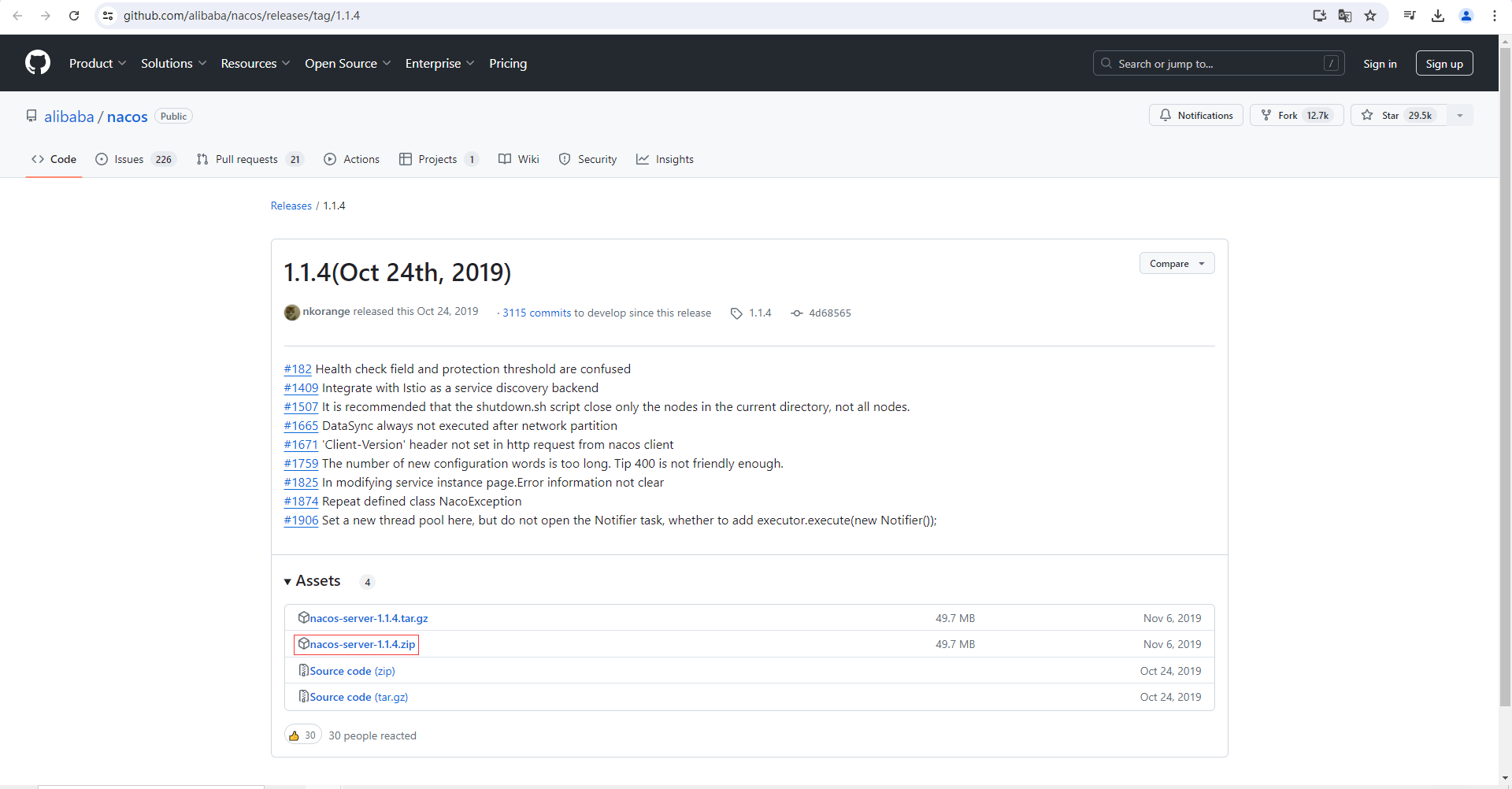Click the Sign up button
The height and width of the screenshot is (789, 1512).
click(1444, 64)
